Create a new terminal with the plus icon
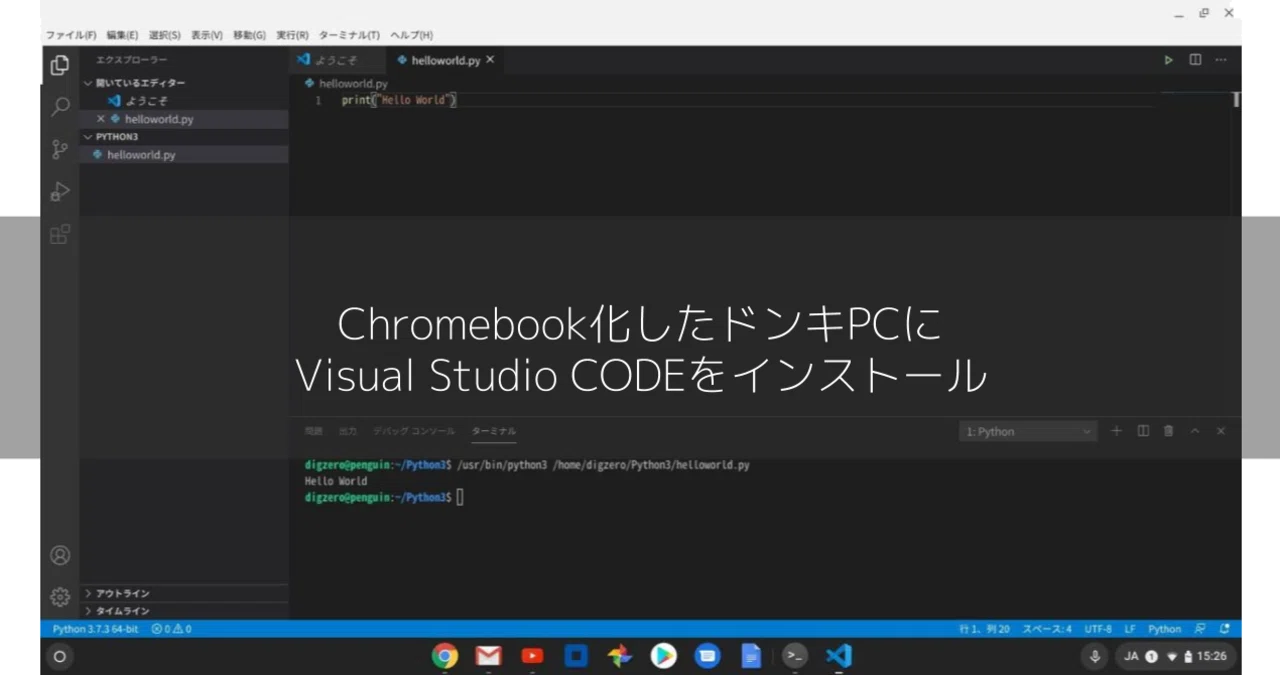1280x675 pixels. pyautogui.click(x=1117, y=431)
